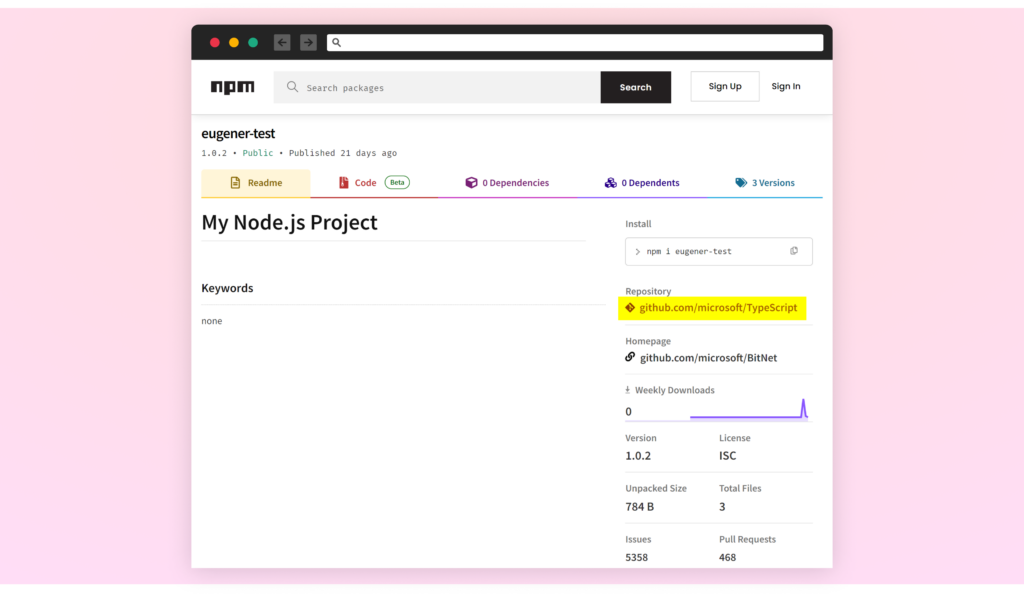The height and width of the screenshot is (597, 1024).
Task: Click the keywords value none
Action: coord(212,321)
